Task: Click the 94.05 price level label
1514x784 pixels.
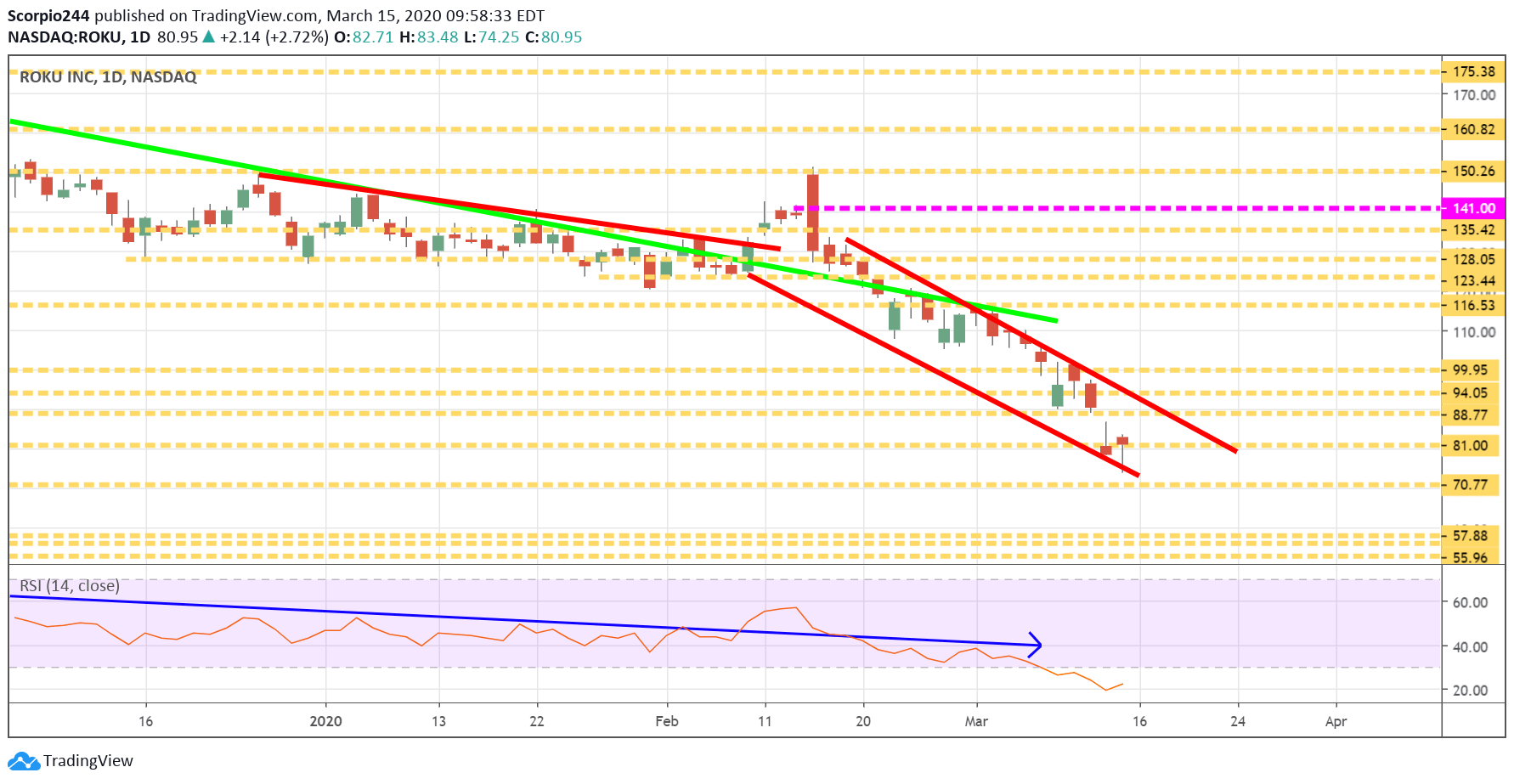Action: click(x=1470, y=393)
